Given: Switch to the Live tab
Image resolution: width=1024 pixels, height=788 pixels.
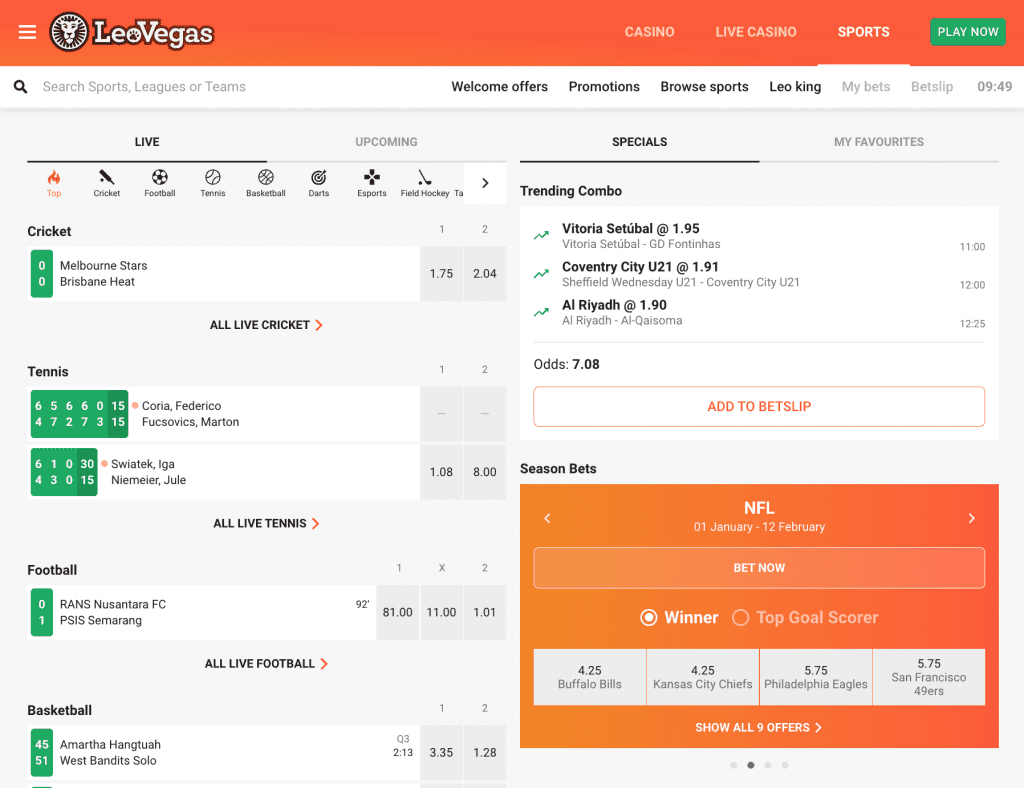Looking at the screenshot, I should (147, 142).
